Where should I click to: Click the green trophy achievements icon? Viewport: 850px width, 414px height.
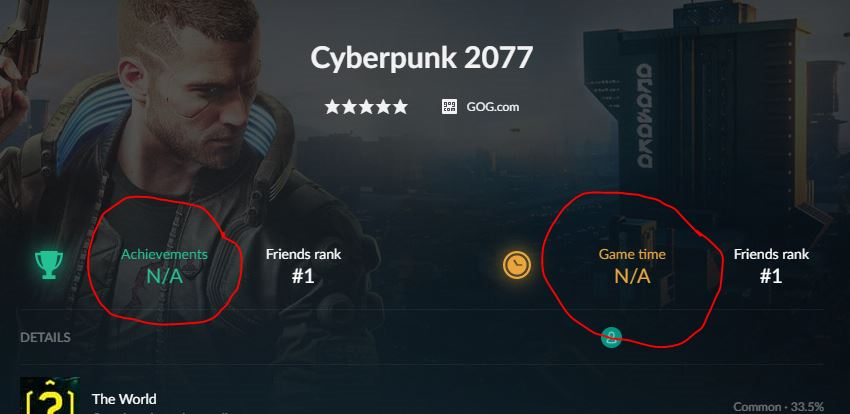coord(49,265)
